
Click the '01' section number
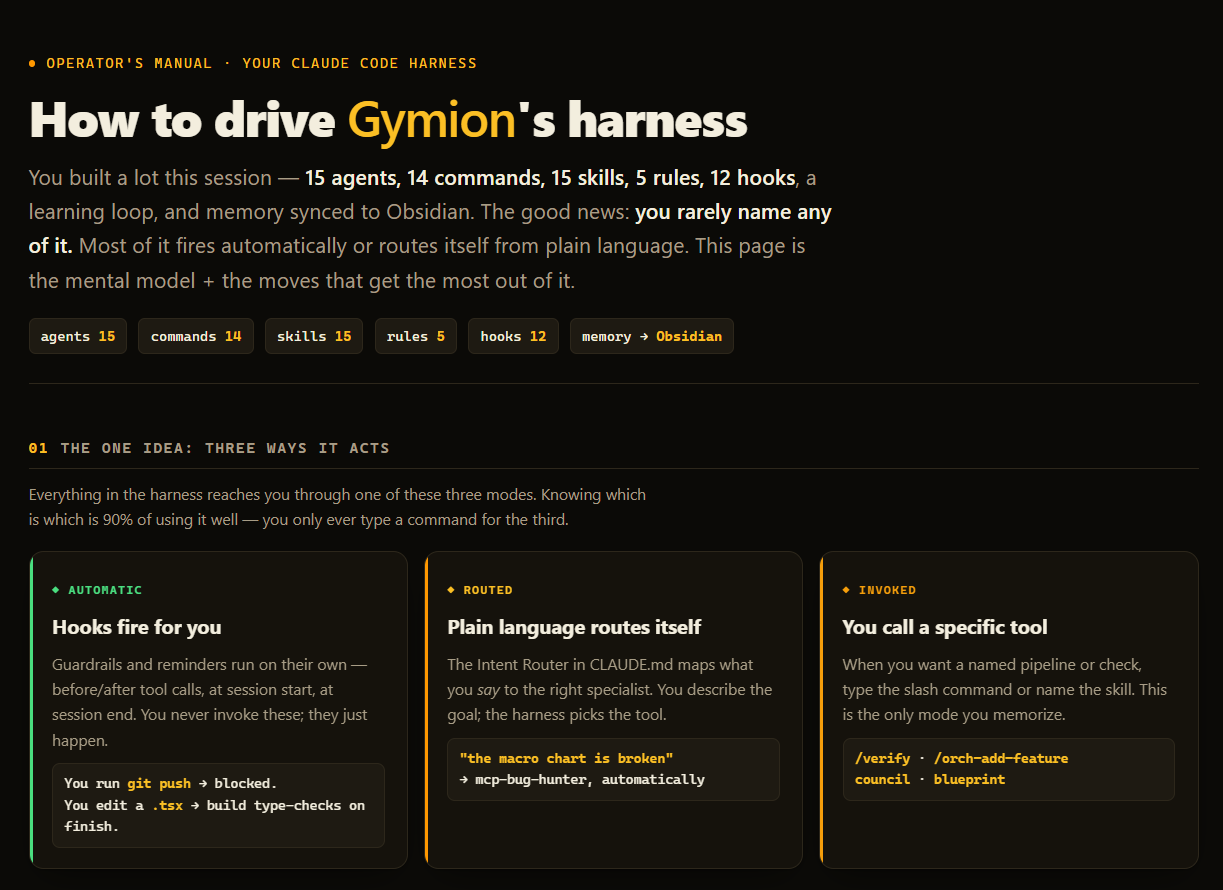[x=38, y=448]
